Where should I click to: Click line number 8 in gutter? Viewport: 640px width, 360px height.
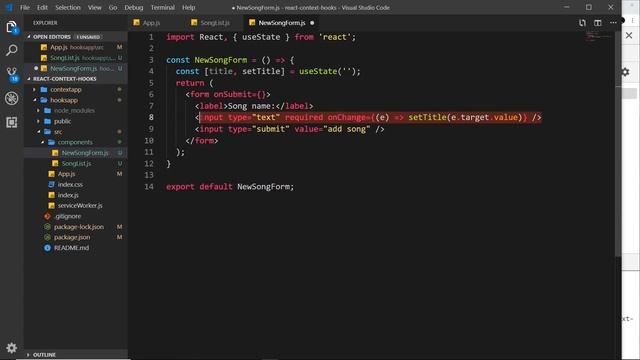[x=151, y=118]
